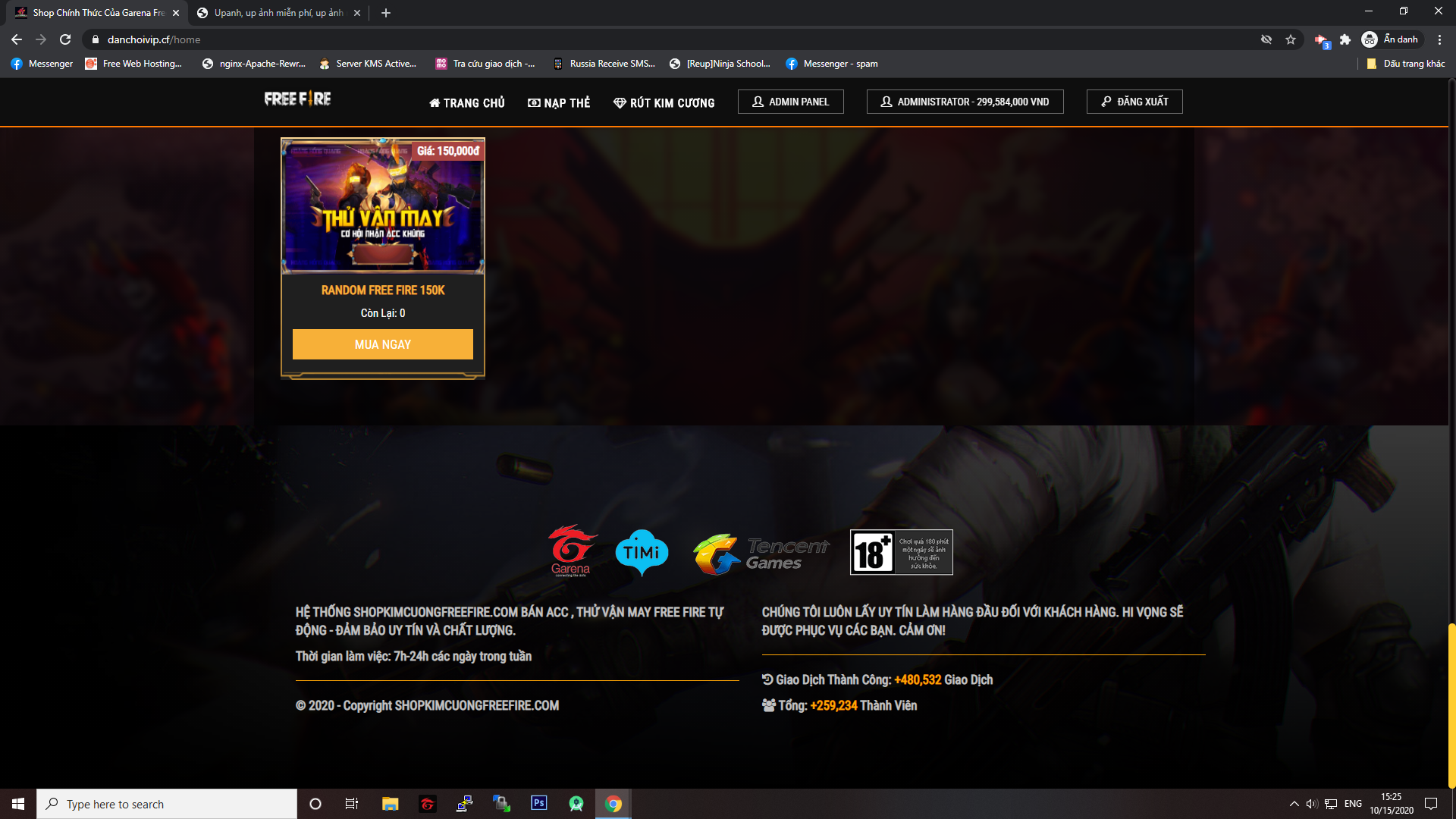Click MUA NGAY on the Random Free Fire card
This screenshot has height=819, width=1456.
pos(383,344)
